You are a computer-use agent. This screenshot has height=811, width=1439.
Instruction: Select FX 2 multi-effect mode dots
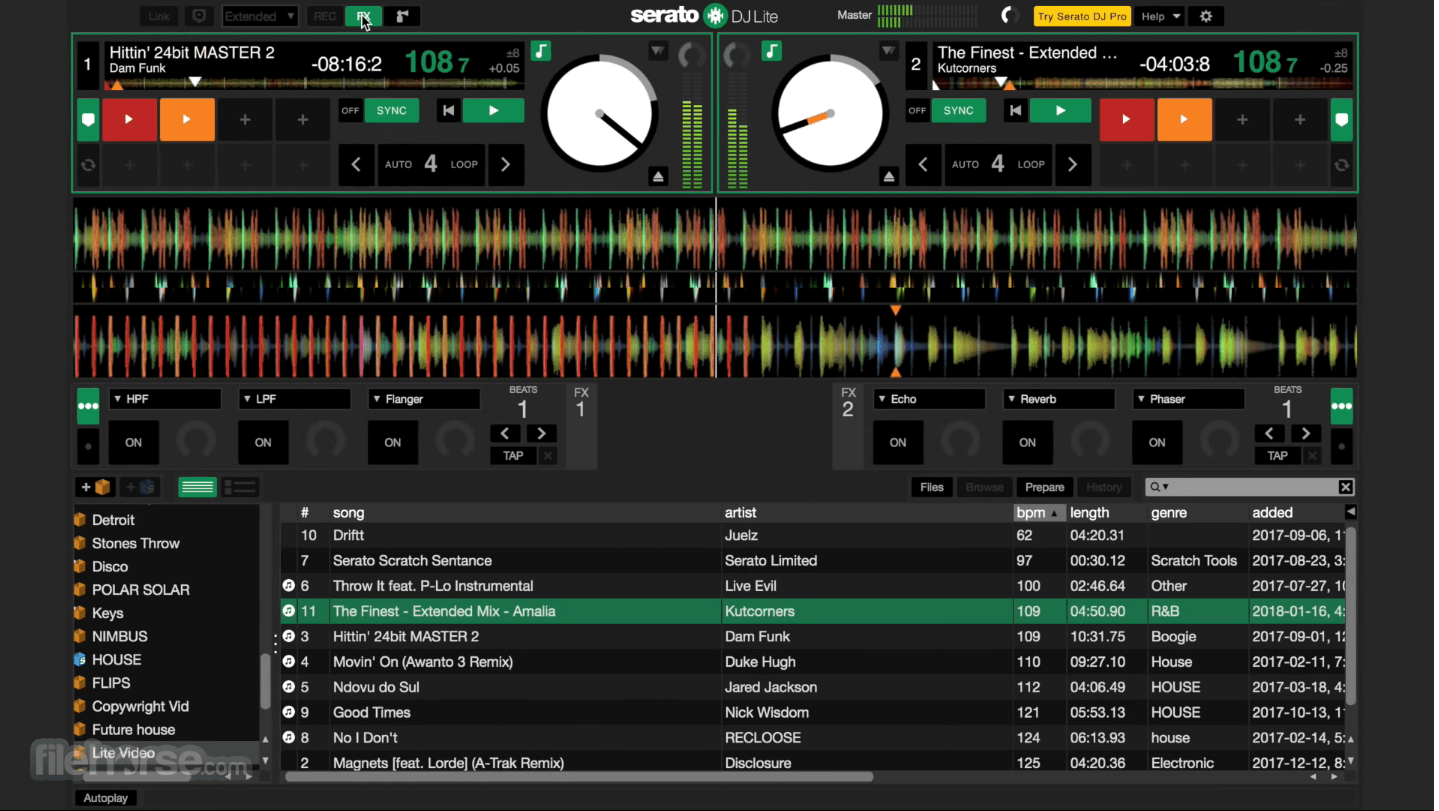(x=1342, y=406)
